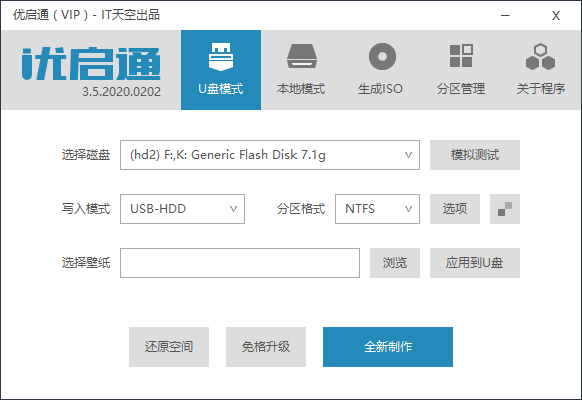Viewport: 582px width, 400px height.
Task: Click the 应用到U盘 button
Action: 475,263
